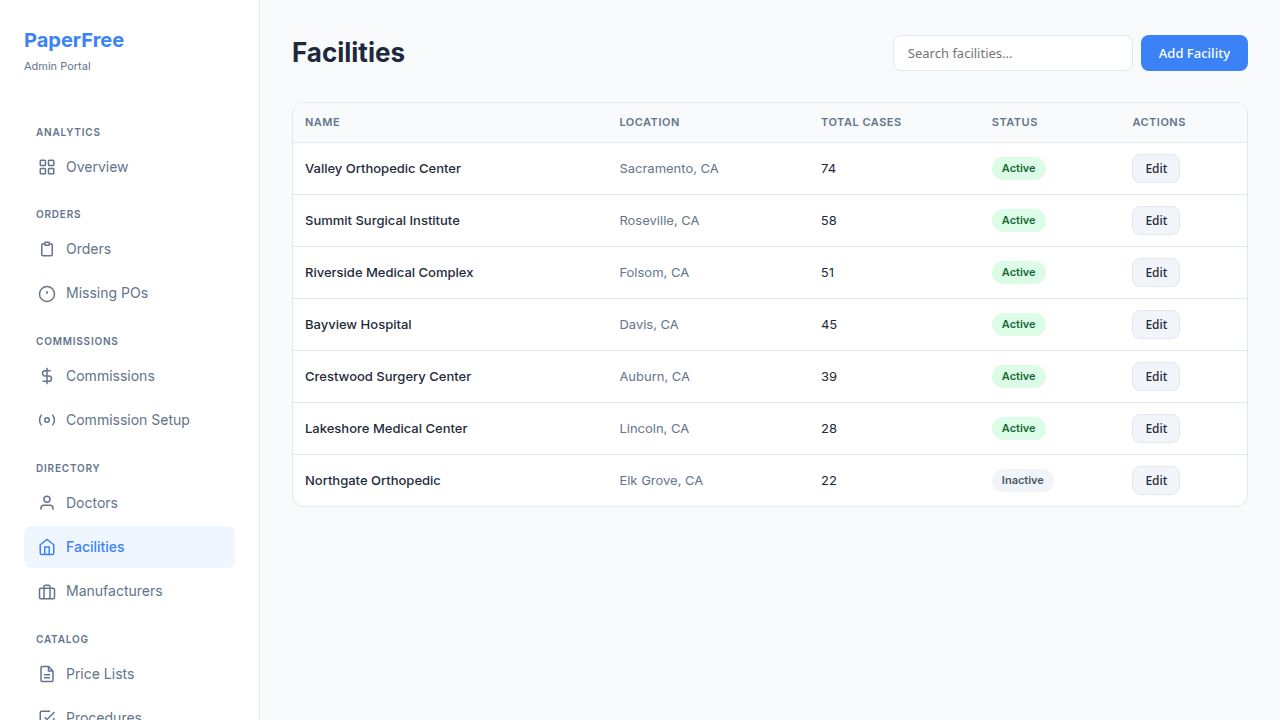Image resolution: width=1280 pixels, height=720 pixels.
Task: Click the Price Lists document icon
Action: (46, 674)
